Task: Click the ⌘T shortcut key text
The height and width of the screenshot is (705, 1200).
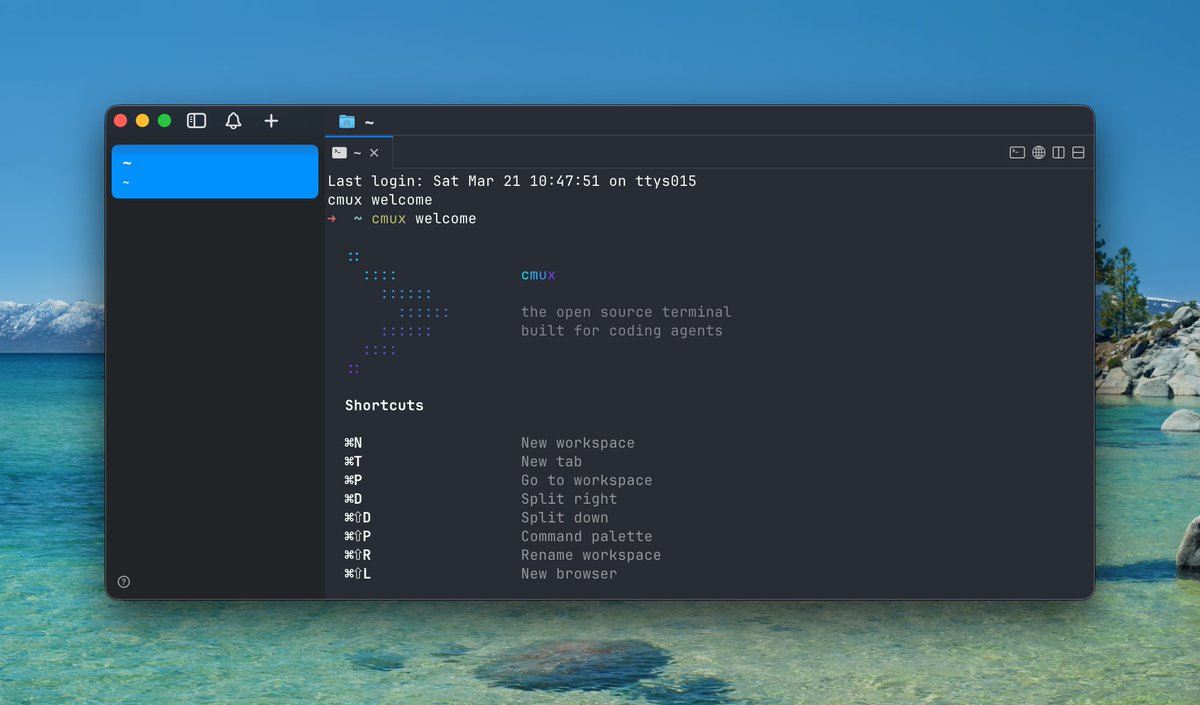Action: 353,462
